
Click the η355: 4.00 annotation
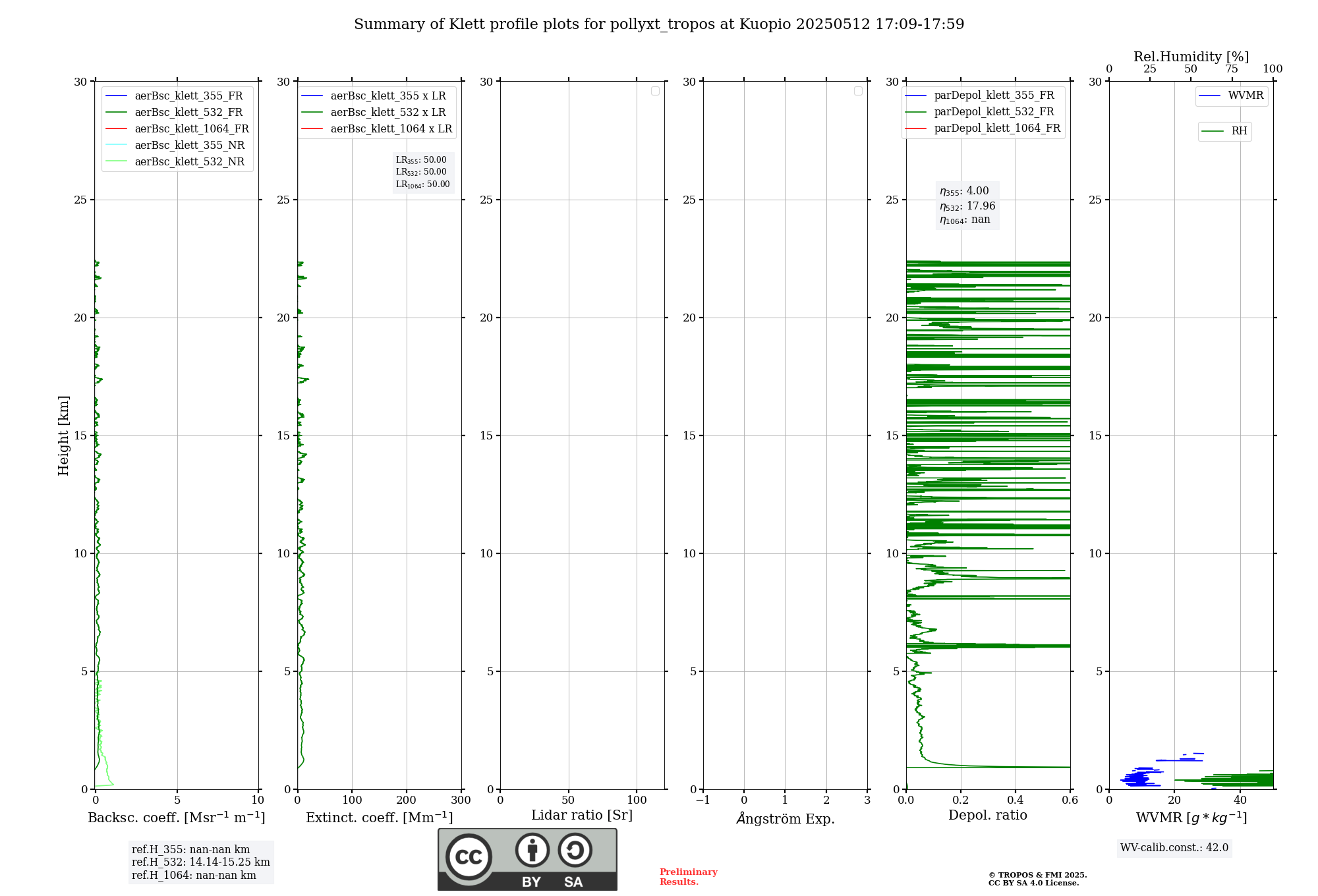tap(964, 192)
